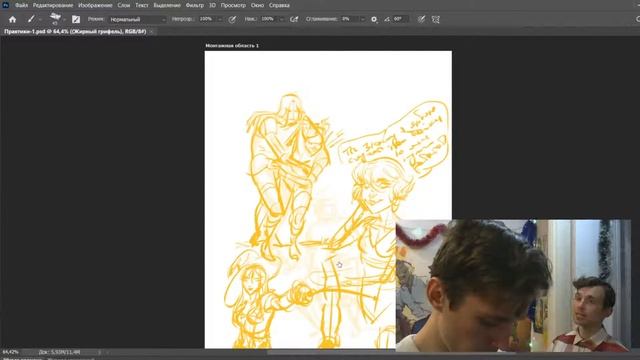The image size is (640, 360).
Task: Open the Выделение menu
Action: (x=167, y=5)
